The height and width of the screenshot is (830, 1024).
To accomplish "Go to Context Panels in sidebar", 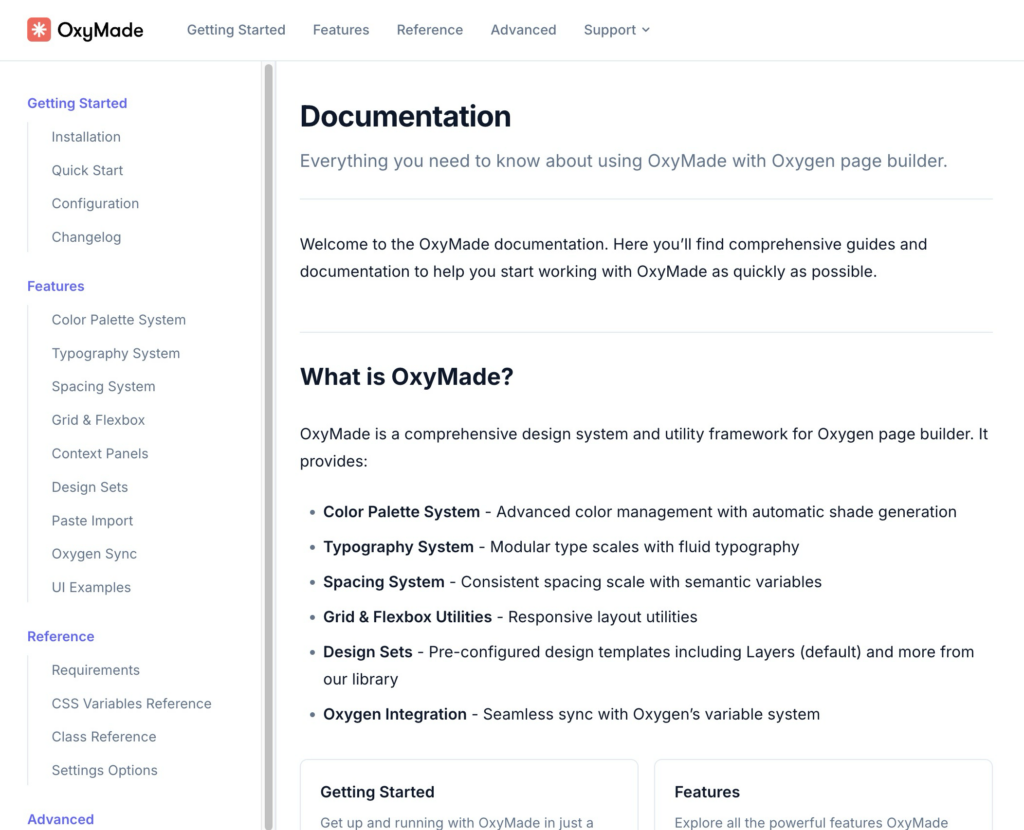I will (x=100, y=454).
